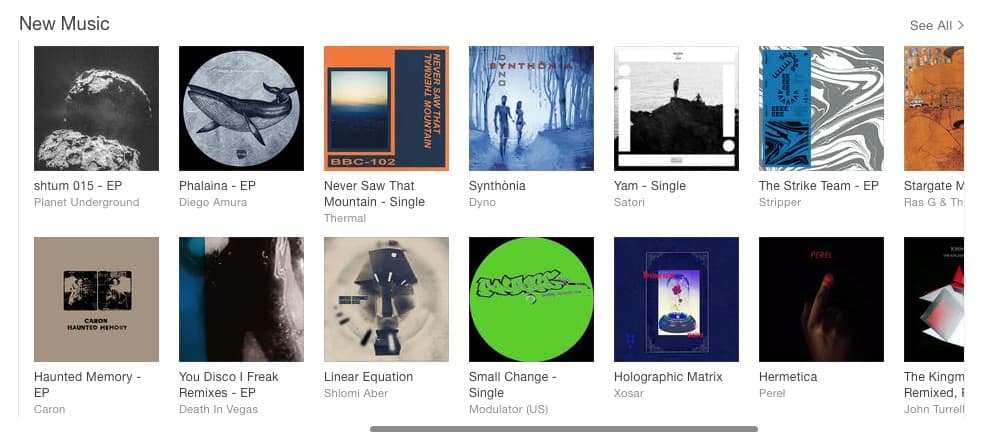983x432 pixels.
Task: Select the Yam Single album cover
Action: click(x=676, y=108)
